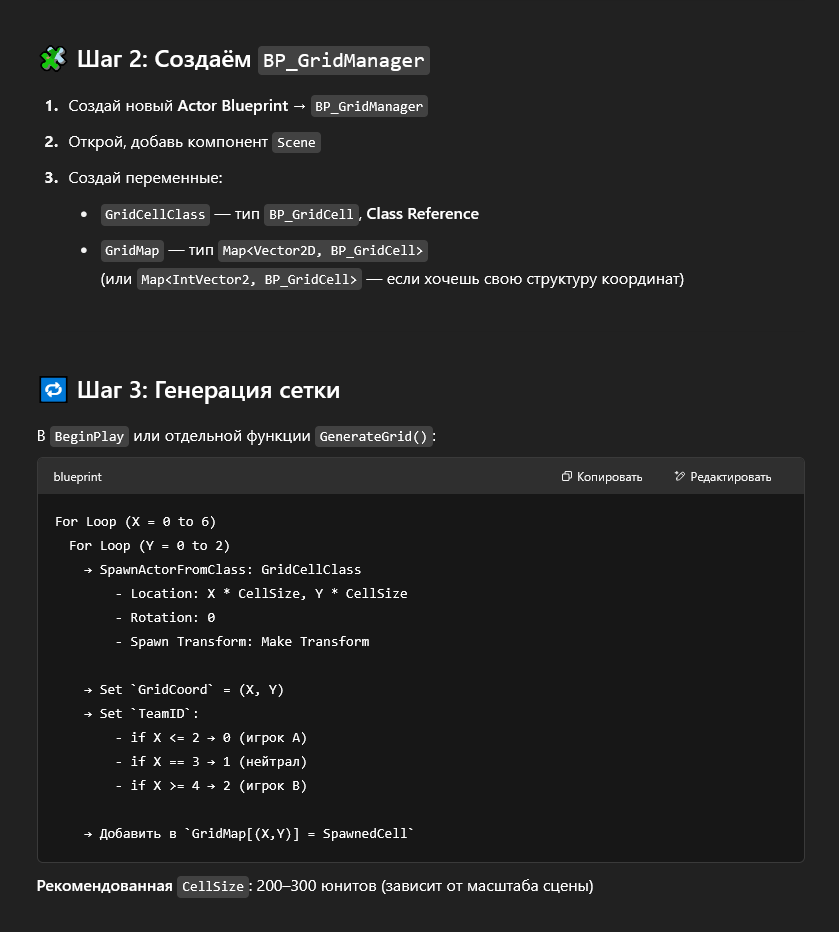Click the Scene code chip

point(296,142)
